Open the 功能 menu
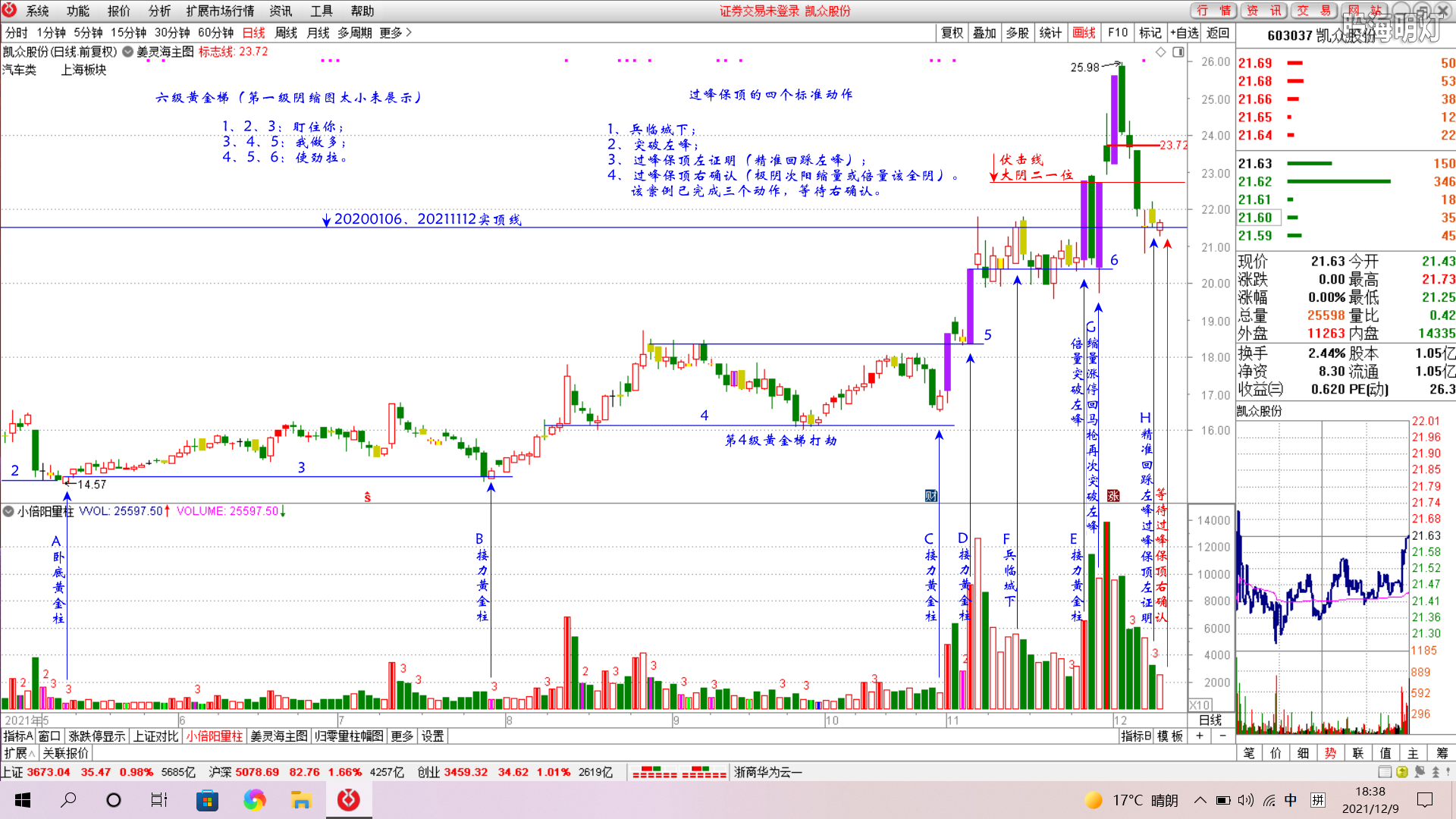Viewport: 1456px width, 819px height. (77, 11)
